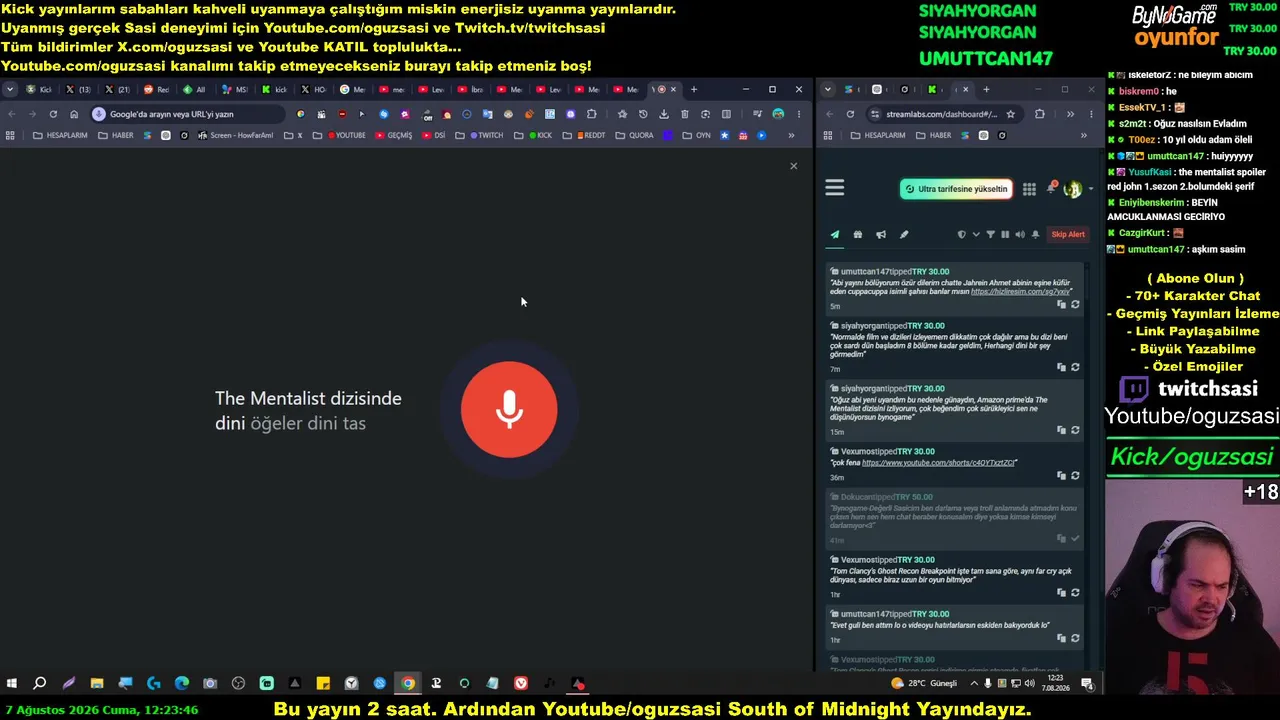1280x720 pixels.
Task: Reload the page in the left browser
Action: [x=53, y=114]
